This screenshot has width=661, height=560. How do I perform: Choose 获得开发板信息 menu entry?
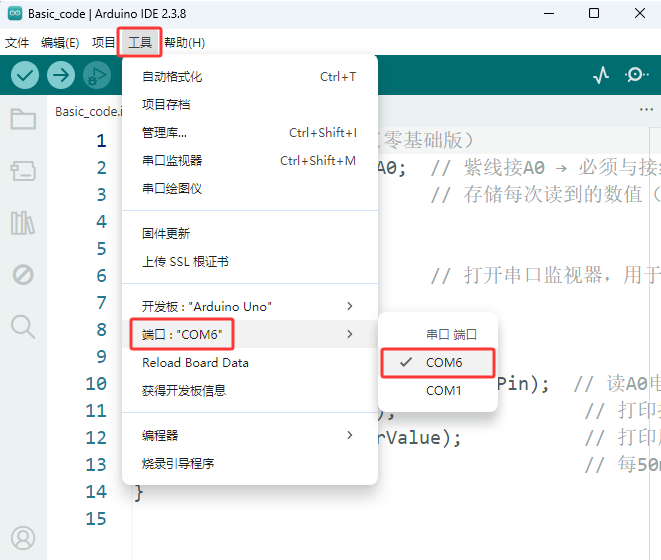click(250, 390)
